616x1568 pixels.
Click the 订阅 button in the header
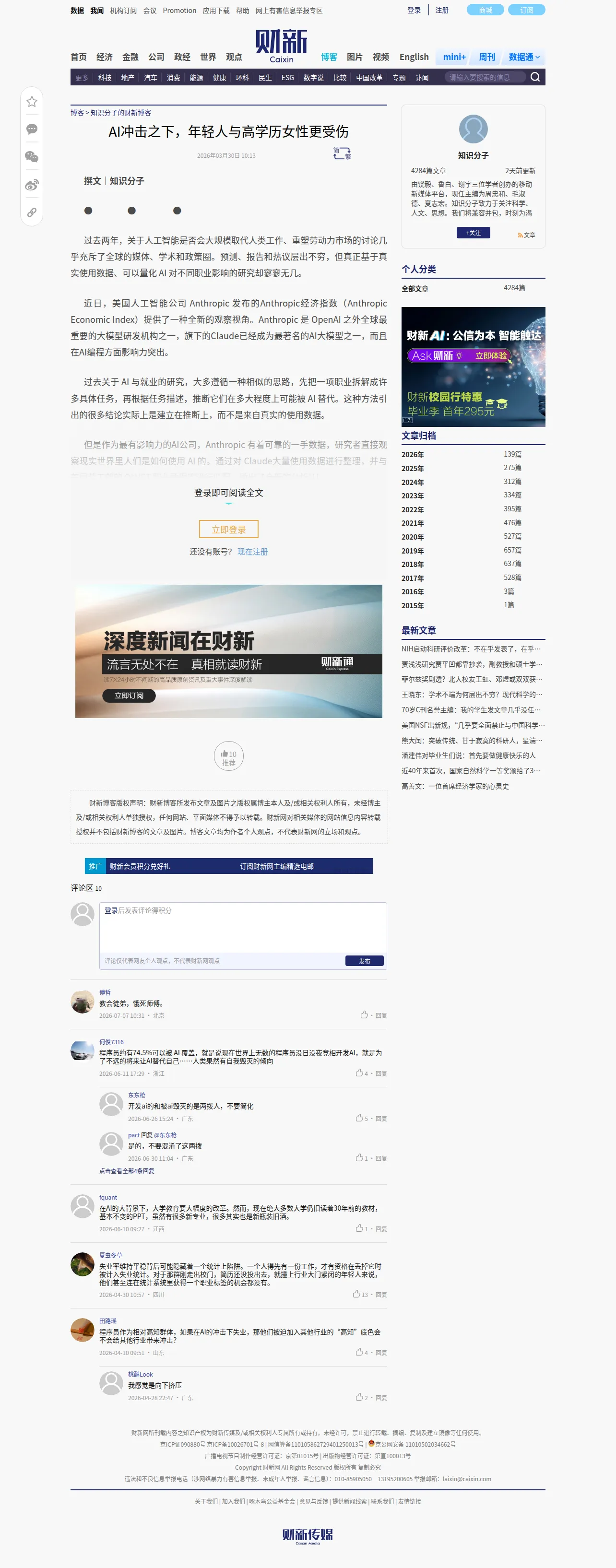[526, 10]
